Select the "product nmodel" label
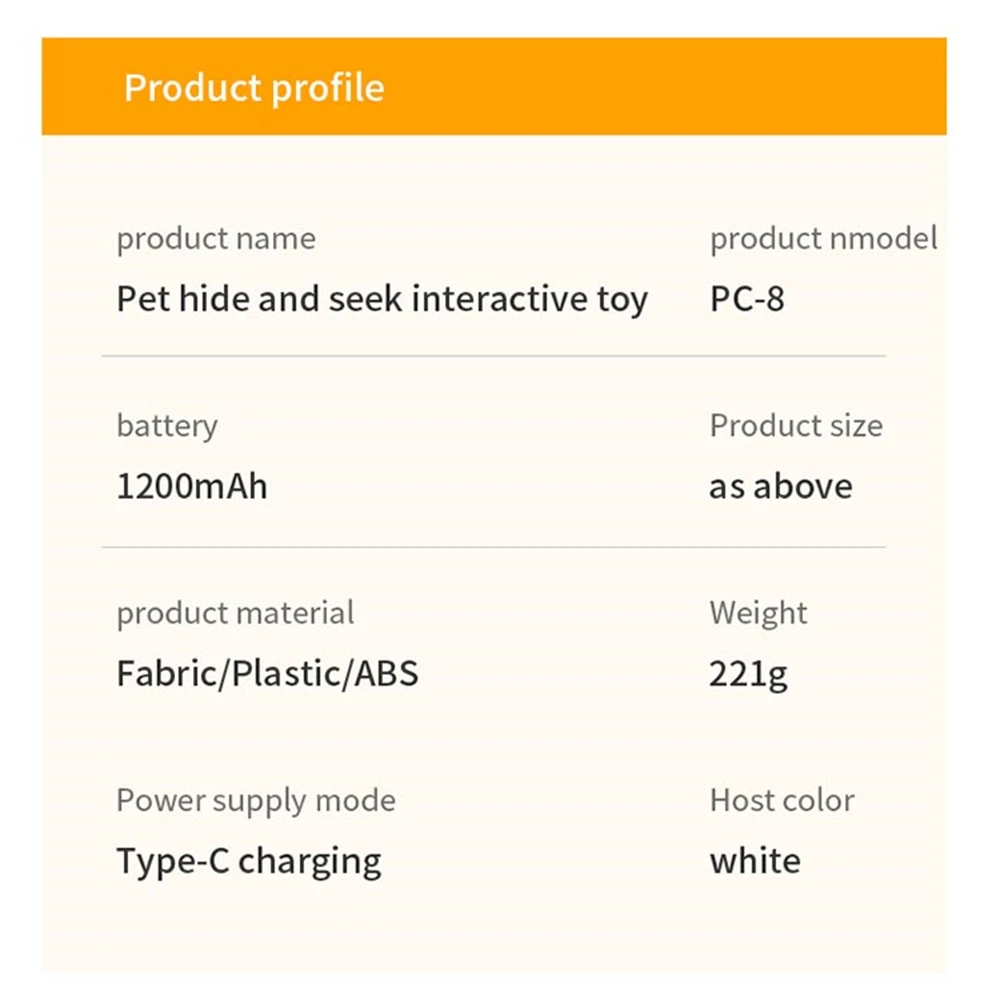Viewport: 1000px width, 1000px height. pos(823,239)
